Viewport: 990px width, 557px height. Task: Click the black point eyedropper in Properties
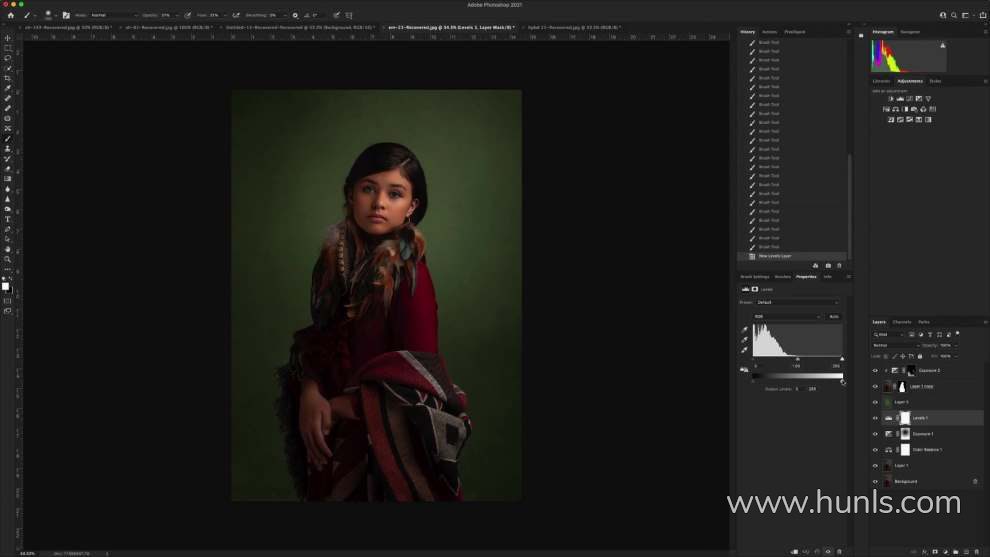coord(744,330)
